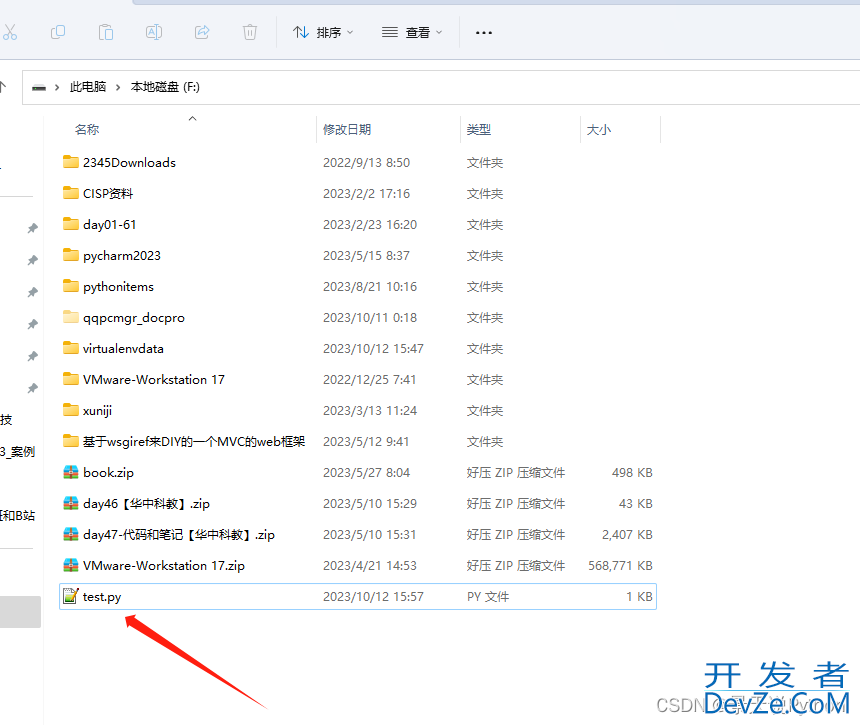Click the CISP资料 folder name
The image size is (860, 725).
[108, 194]
